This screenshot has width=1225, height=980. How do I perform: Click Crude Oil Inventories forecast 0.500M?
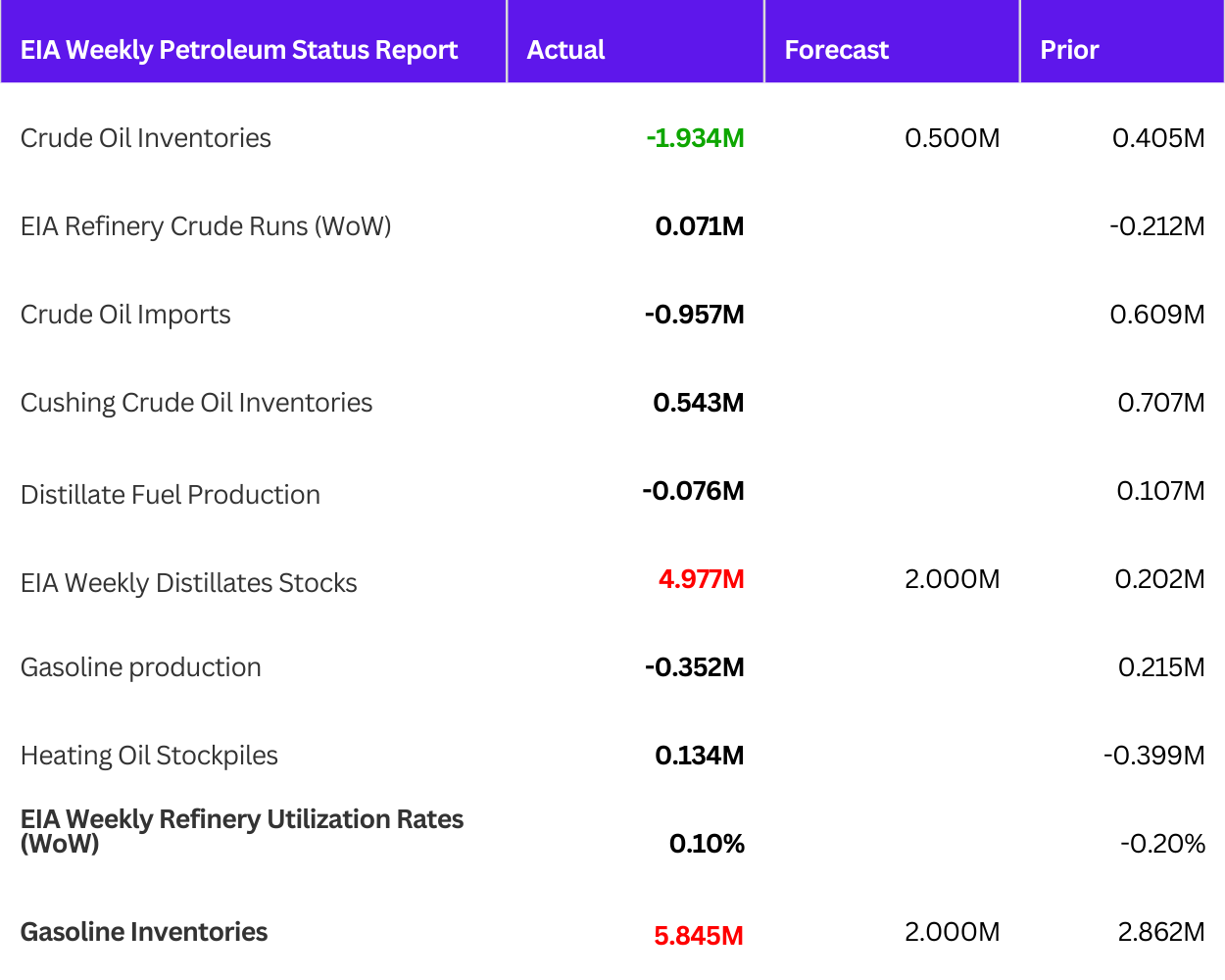point(953,138)
